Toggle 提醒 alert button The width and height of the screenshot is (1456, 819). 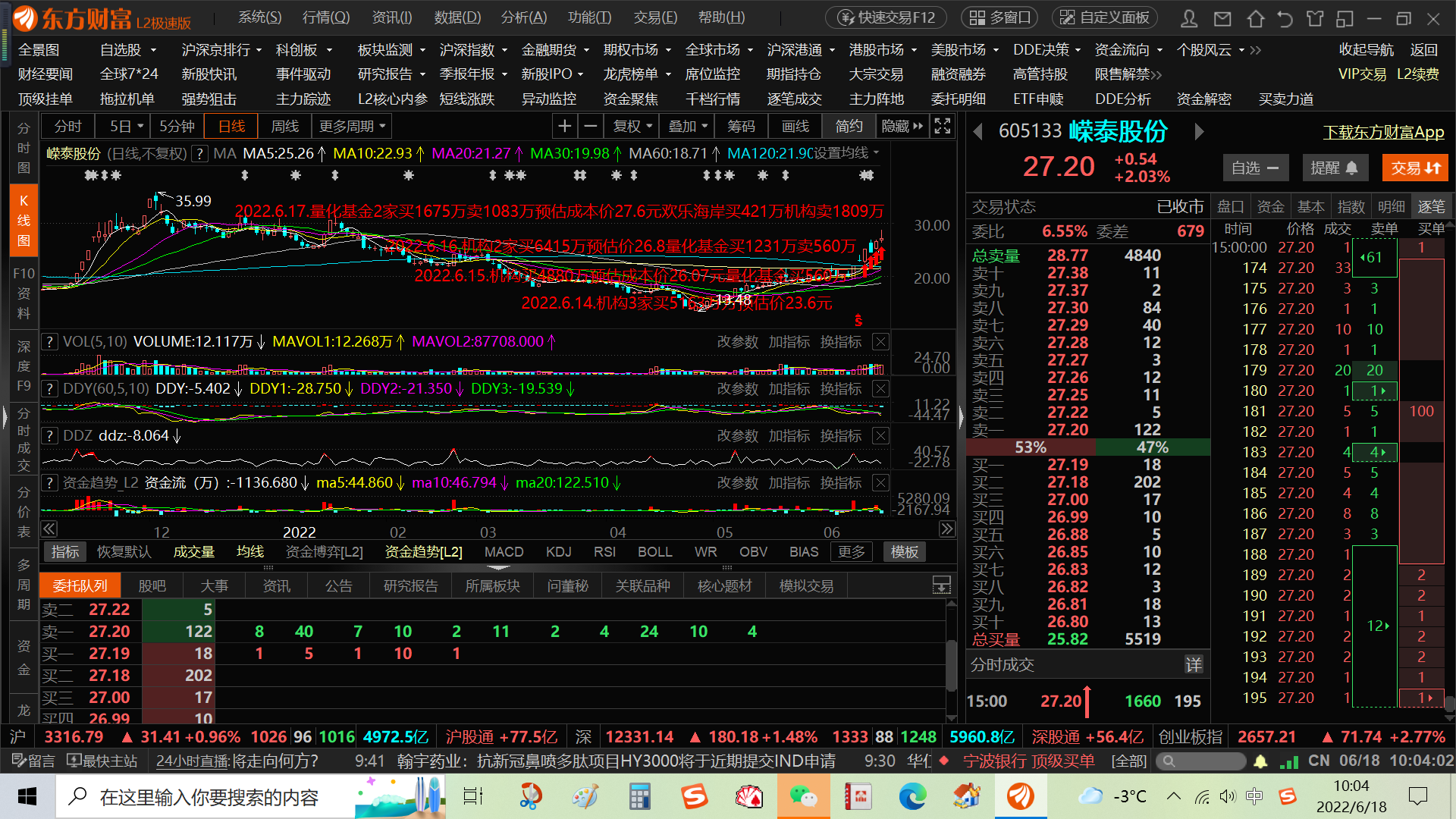[x=1335, y=168]
